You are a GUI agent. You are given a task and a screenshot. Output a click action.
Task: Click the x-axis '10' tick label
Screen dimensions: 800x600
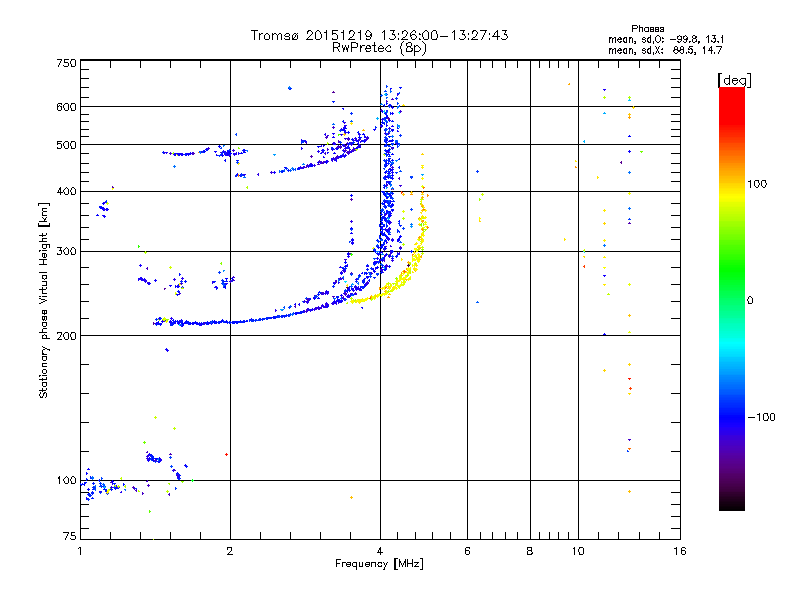tap(578, 551)
